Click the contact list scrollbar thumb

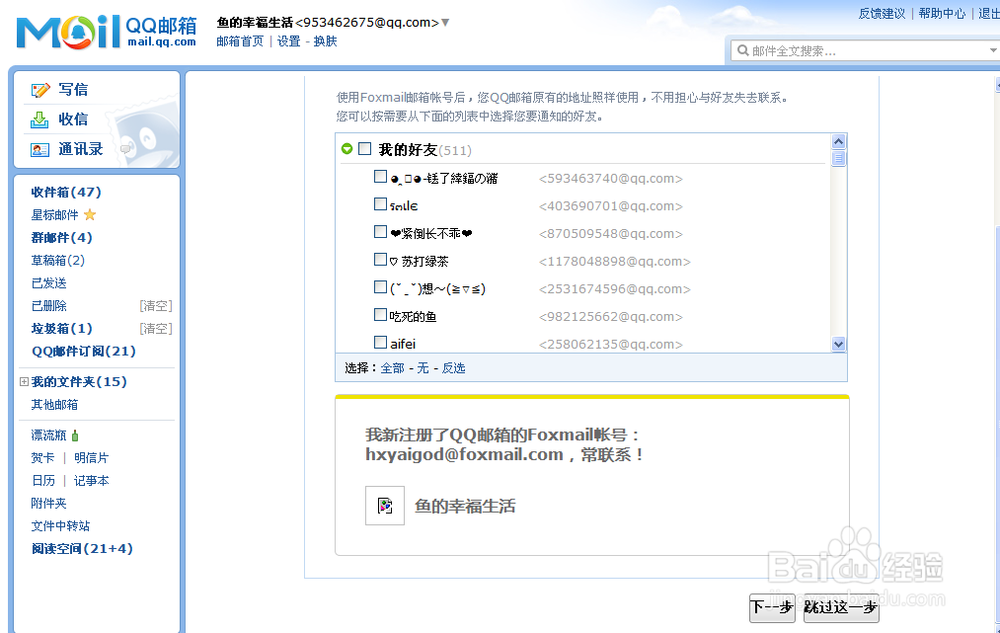tap(839, 157)
